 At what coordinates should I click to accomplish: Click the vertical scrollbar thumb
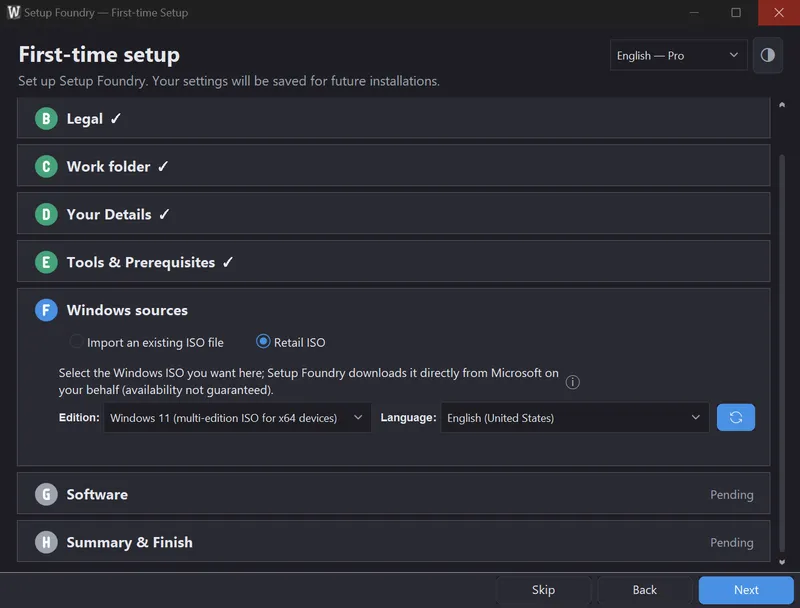782,353
